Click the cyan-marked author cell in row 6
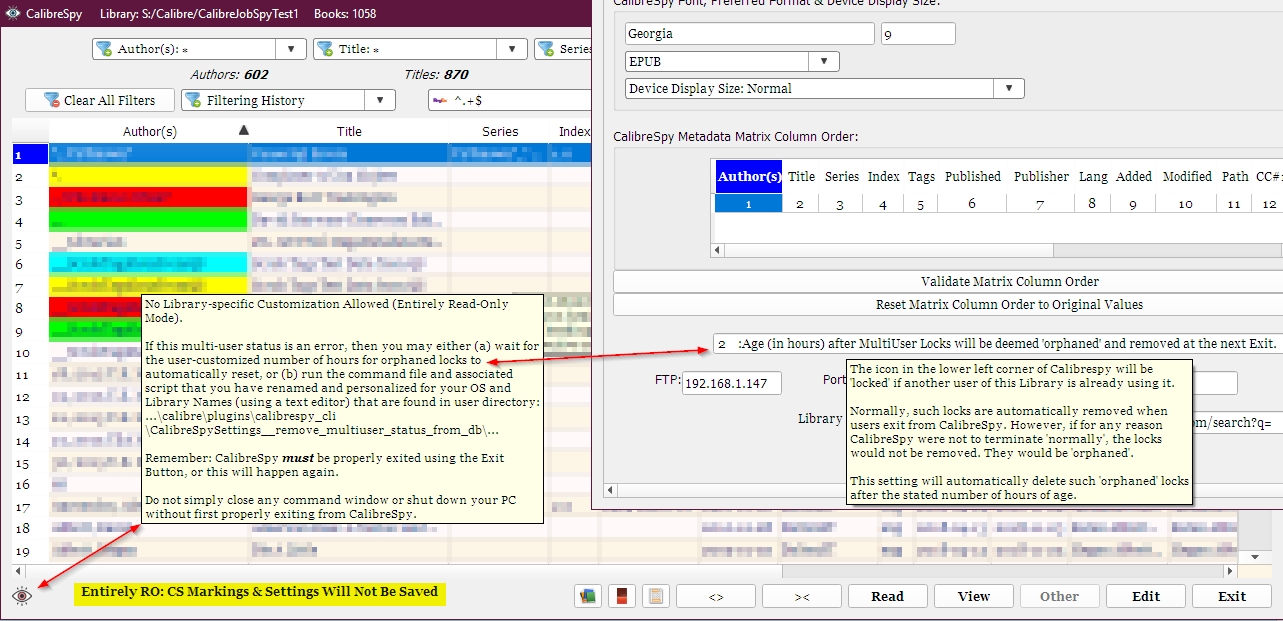Viewport: 1283px width, 621px height. click(149, 264)
